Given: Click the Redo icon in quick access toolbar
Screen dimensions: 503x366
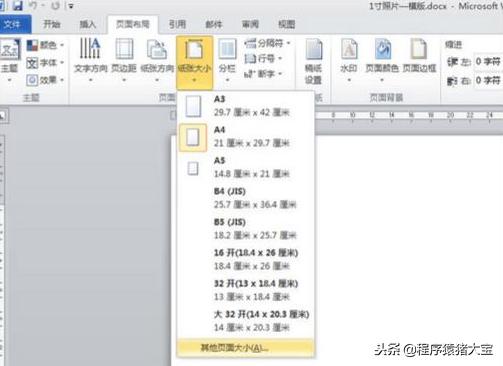Looking at the screenshot, I should point(55,6).
